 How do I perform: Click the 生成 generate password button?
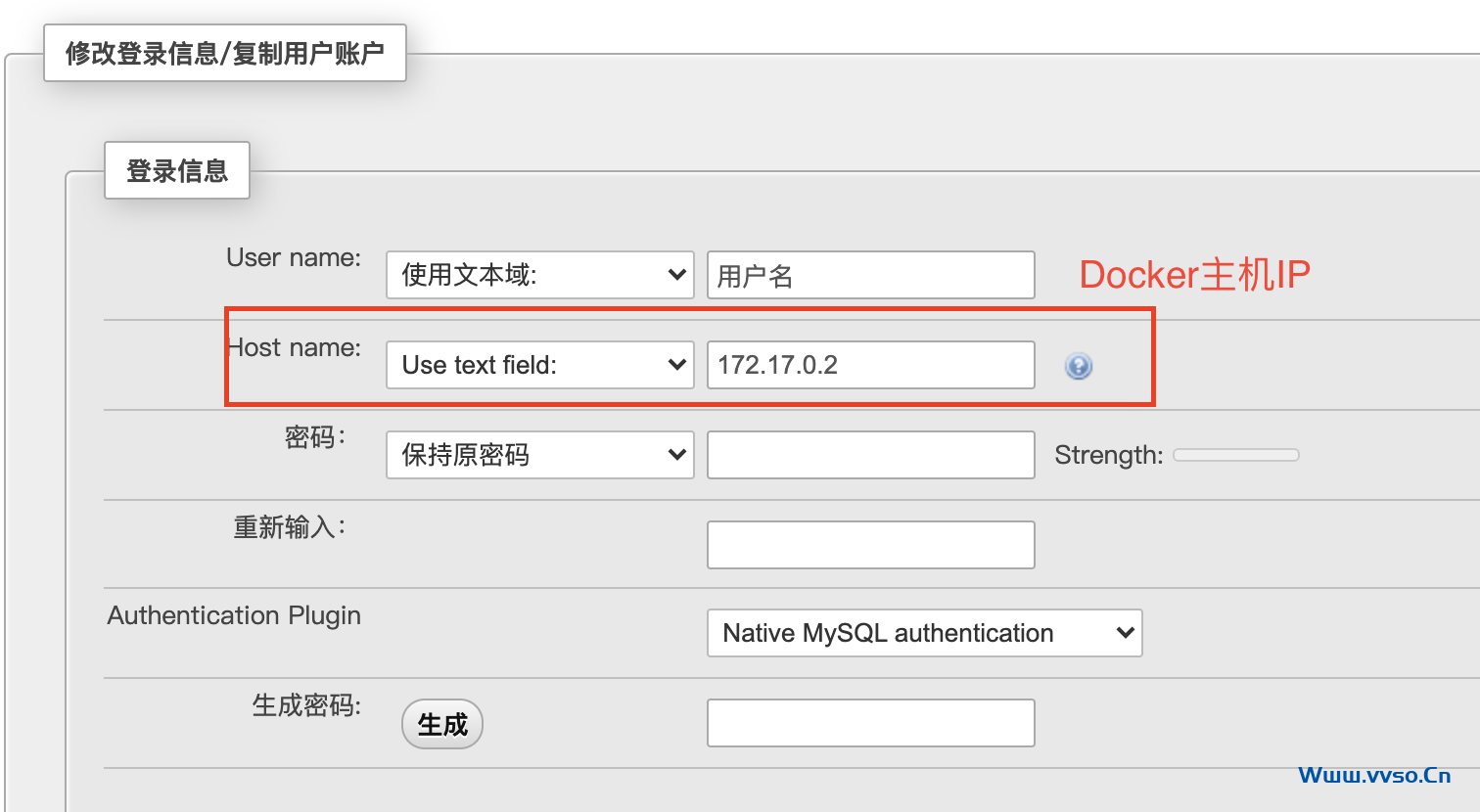442,724
